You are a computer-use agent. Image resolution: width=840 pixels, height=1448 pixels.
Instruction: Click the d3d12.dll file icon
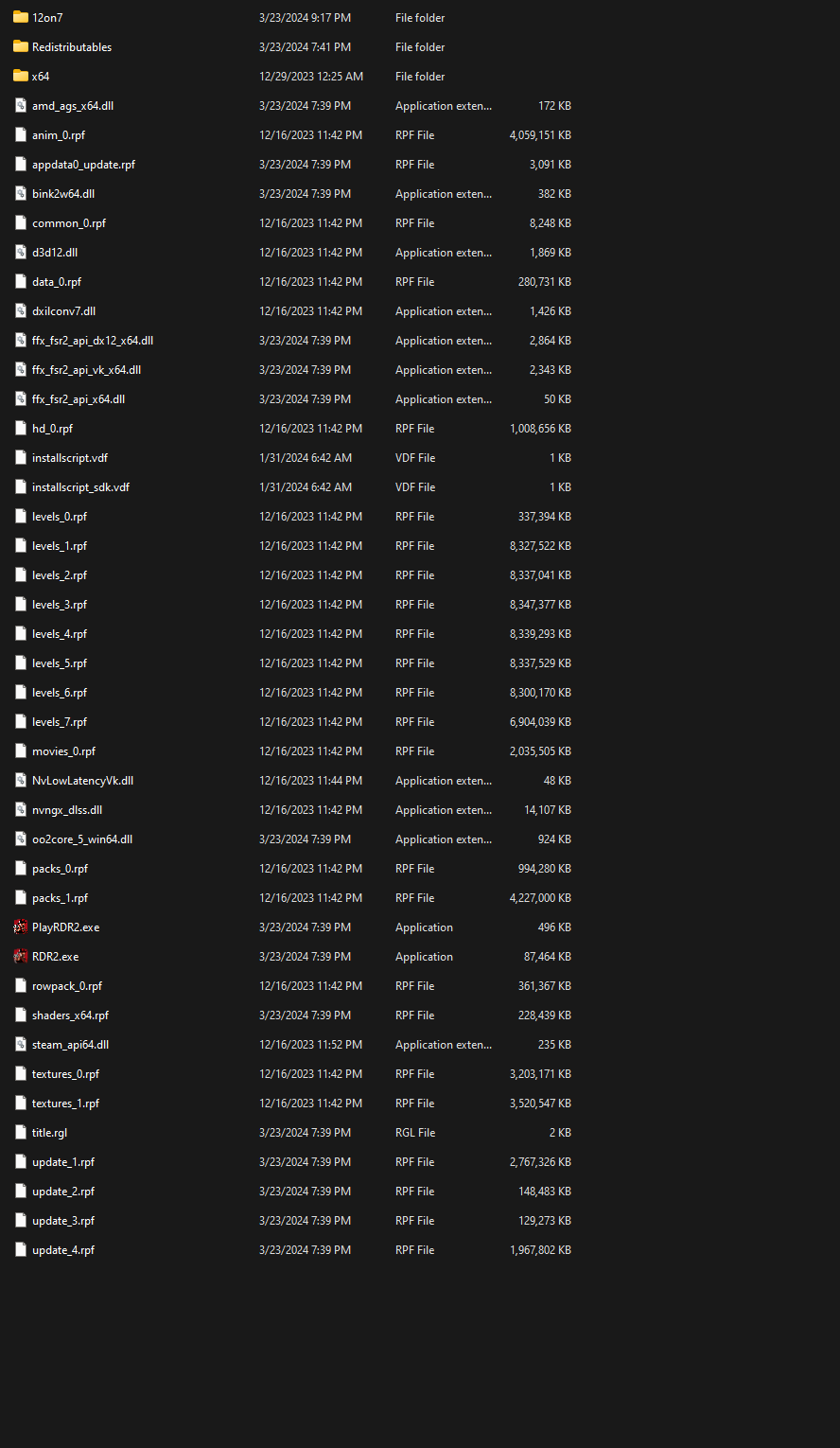click(21, 252)
